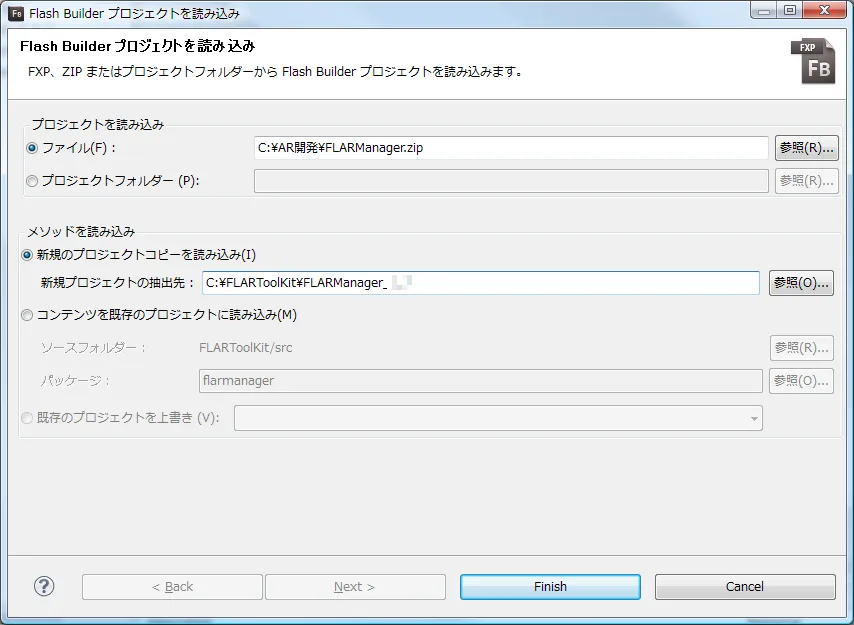Click the FXP FB file icon in header

pyautogui.click(x=813, y=62)
